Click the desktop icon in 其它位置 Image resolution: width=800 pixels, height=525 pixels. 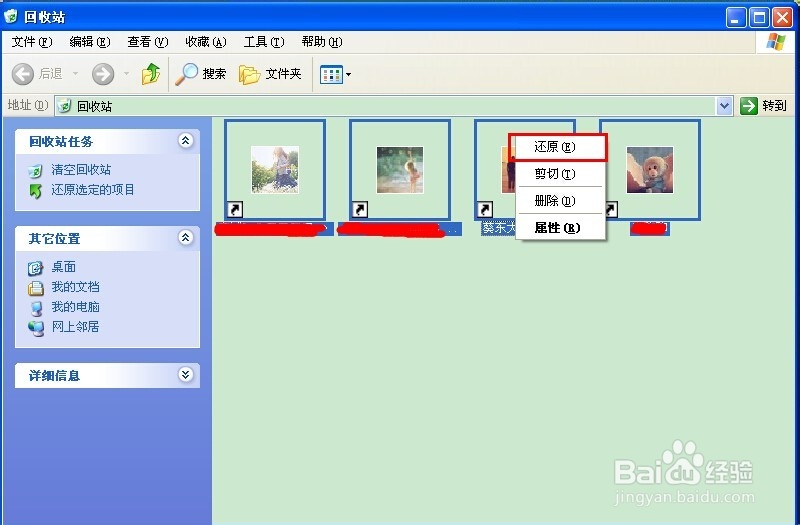(x=36, y=267)
